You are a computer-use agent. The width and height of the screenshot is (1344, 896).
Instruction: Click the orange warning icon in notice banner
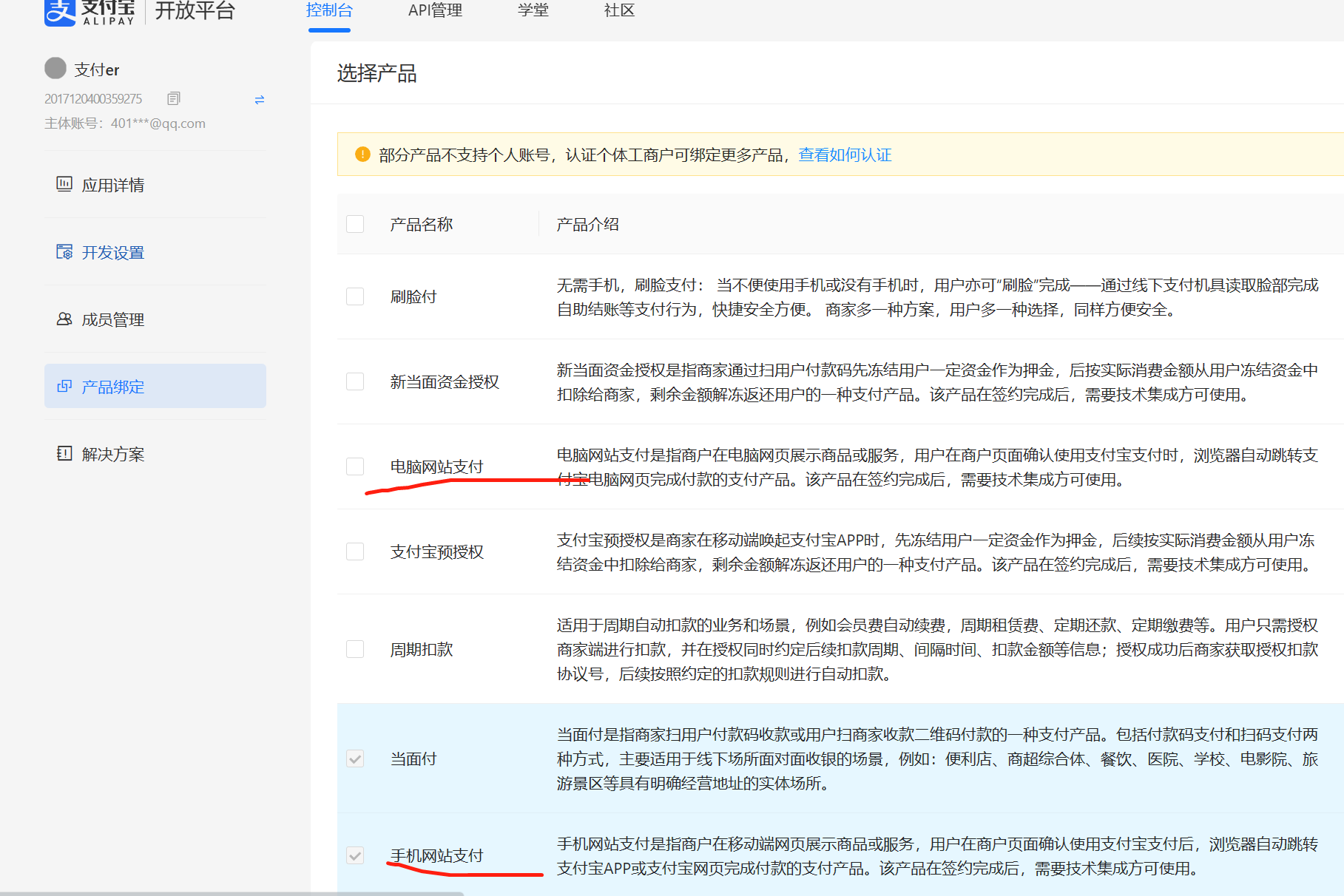[362, 155]
